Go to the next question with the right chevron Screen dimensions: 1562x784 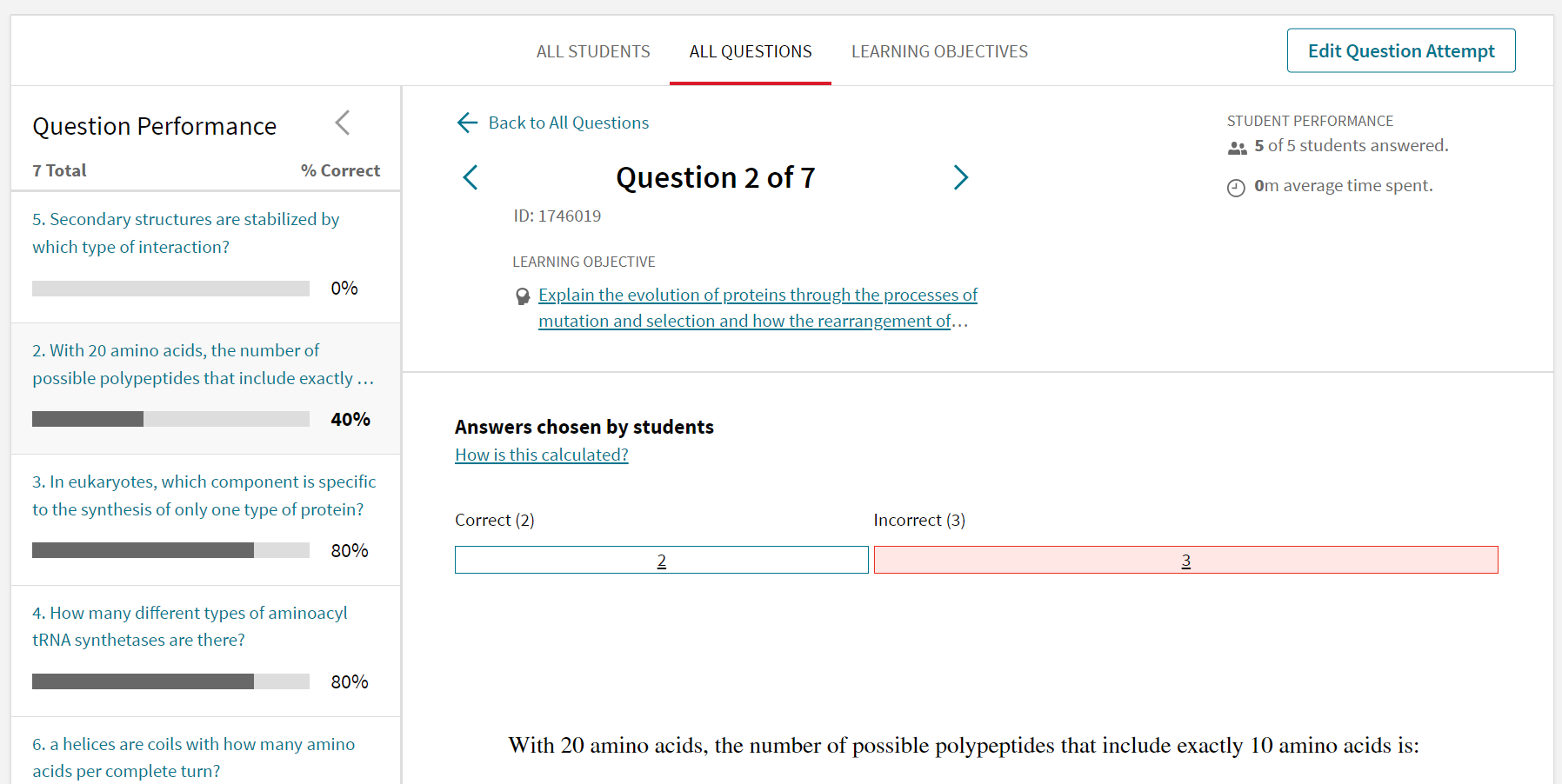click(961, 177)
